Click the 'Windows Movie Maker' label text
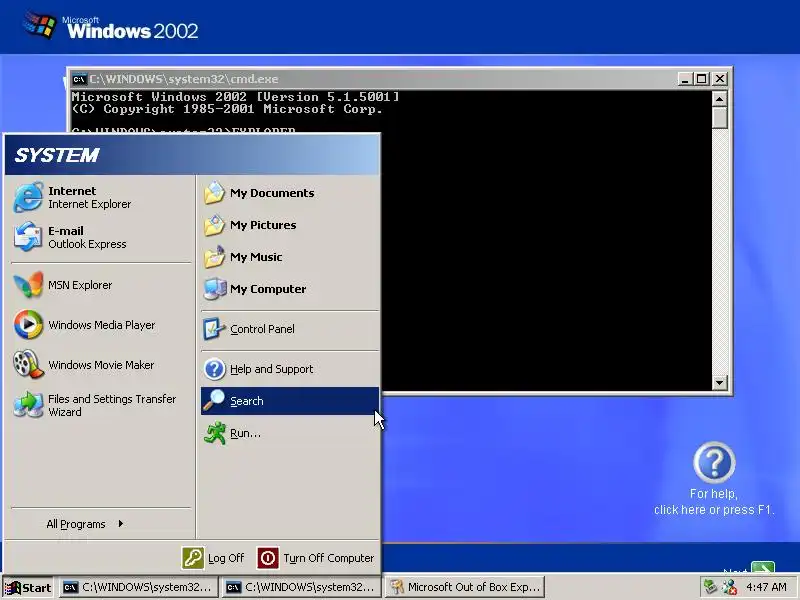This screenshot has width=800, height=600. pyautogui.click(x=101, y=365)
